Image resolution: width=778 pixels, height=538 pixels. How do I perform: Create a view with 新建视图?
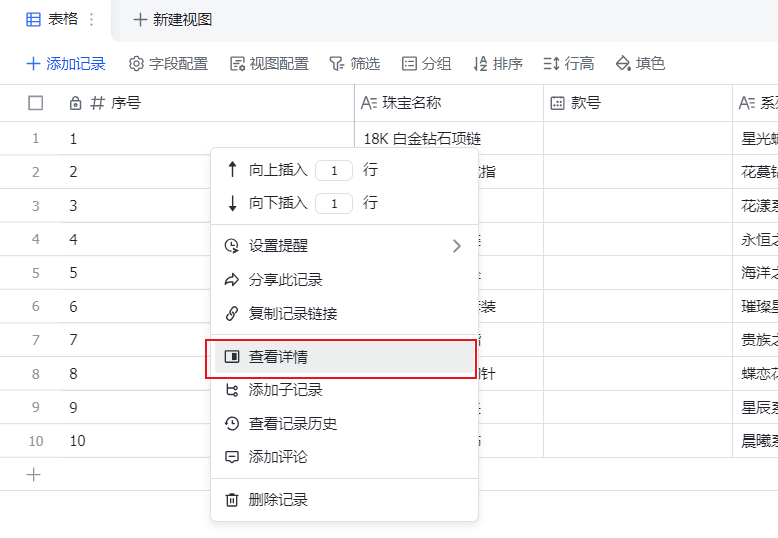172,20
